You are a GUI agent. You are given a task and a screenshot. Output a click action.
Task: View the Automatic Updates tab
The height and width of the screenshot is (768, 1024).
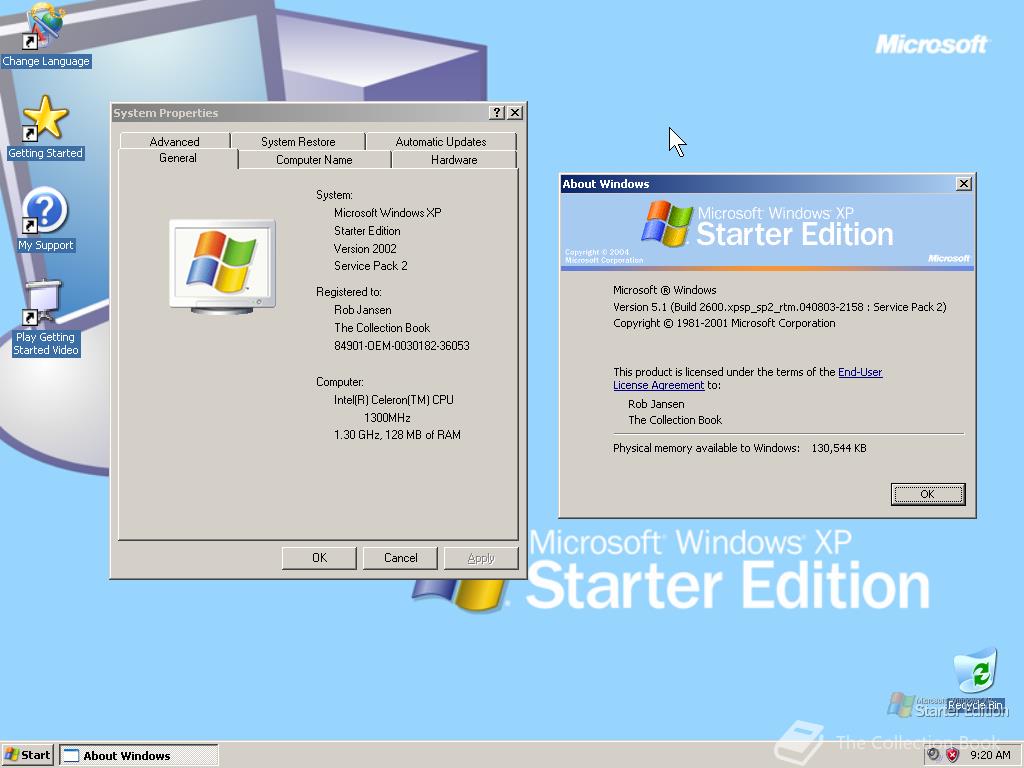[442, 141]
